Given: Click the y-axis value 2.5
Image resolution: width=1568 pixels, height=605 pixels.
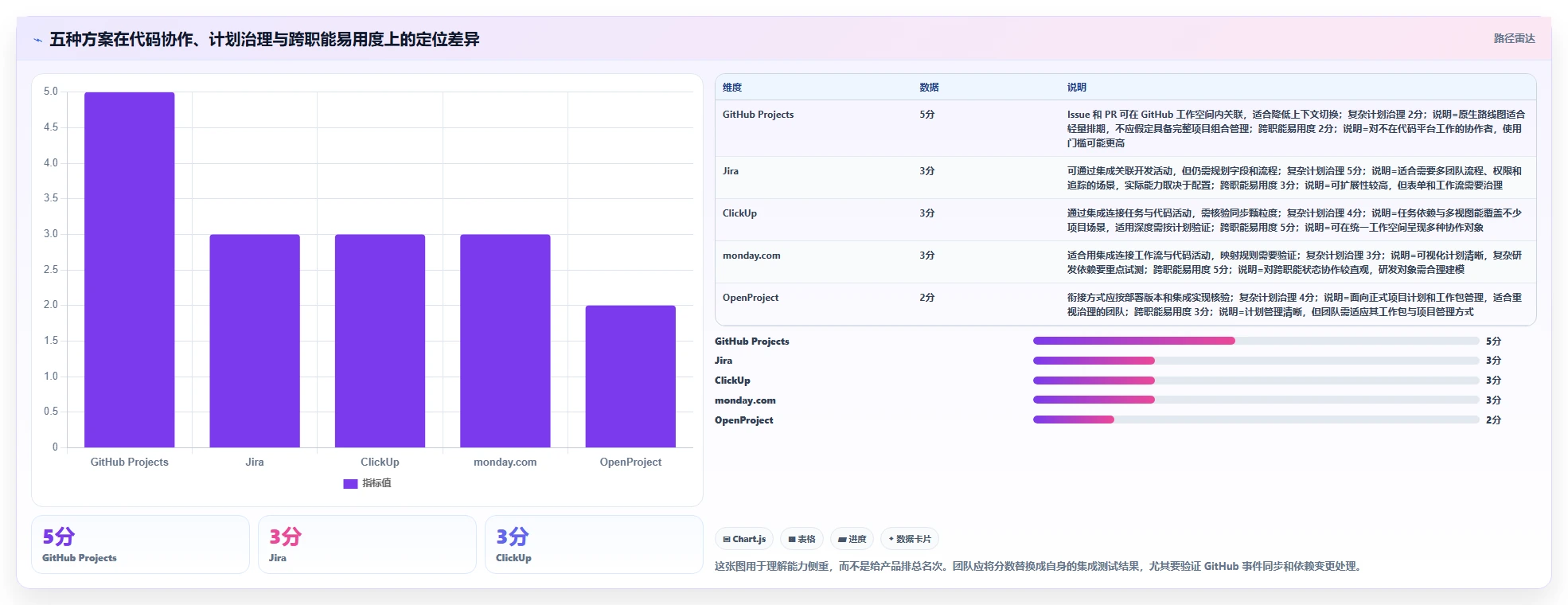Looking at the screenshot, I should pos(51,270).
